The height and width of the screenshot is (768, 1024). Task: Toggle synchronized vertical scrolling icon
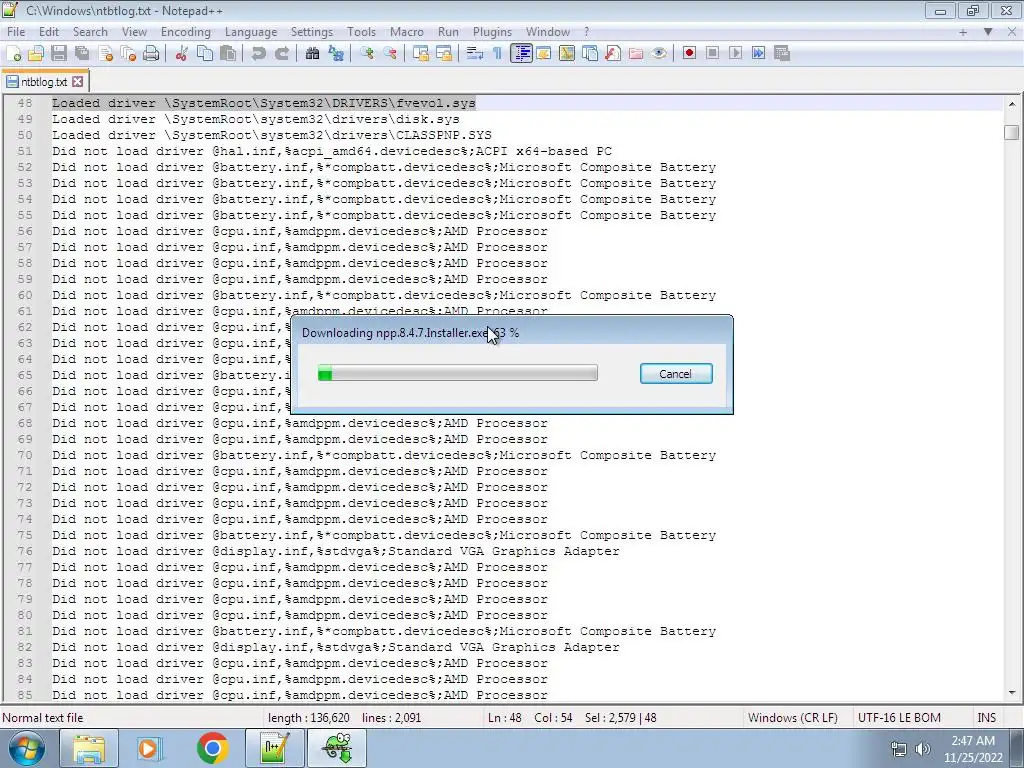[x=421, y=54]
